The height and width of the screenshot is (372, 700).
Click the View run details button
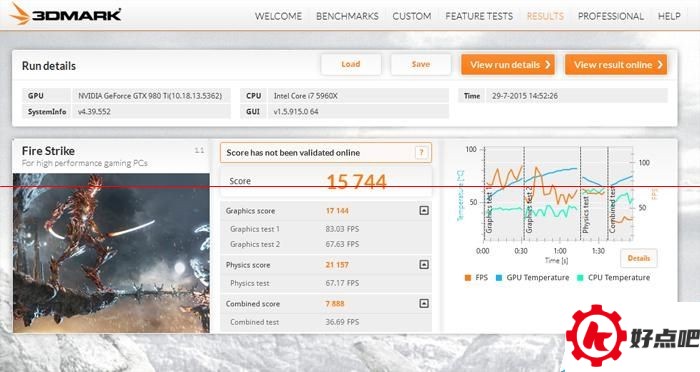coord(508,65)
